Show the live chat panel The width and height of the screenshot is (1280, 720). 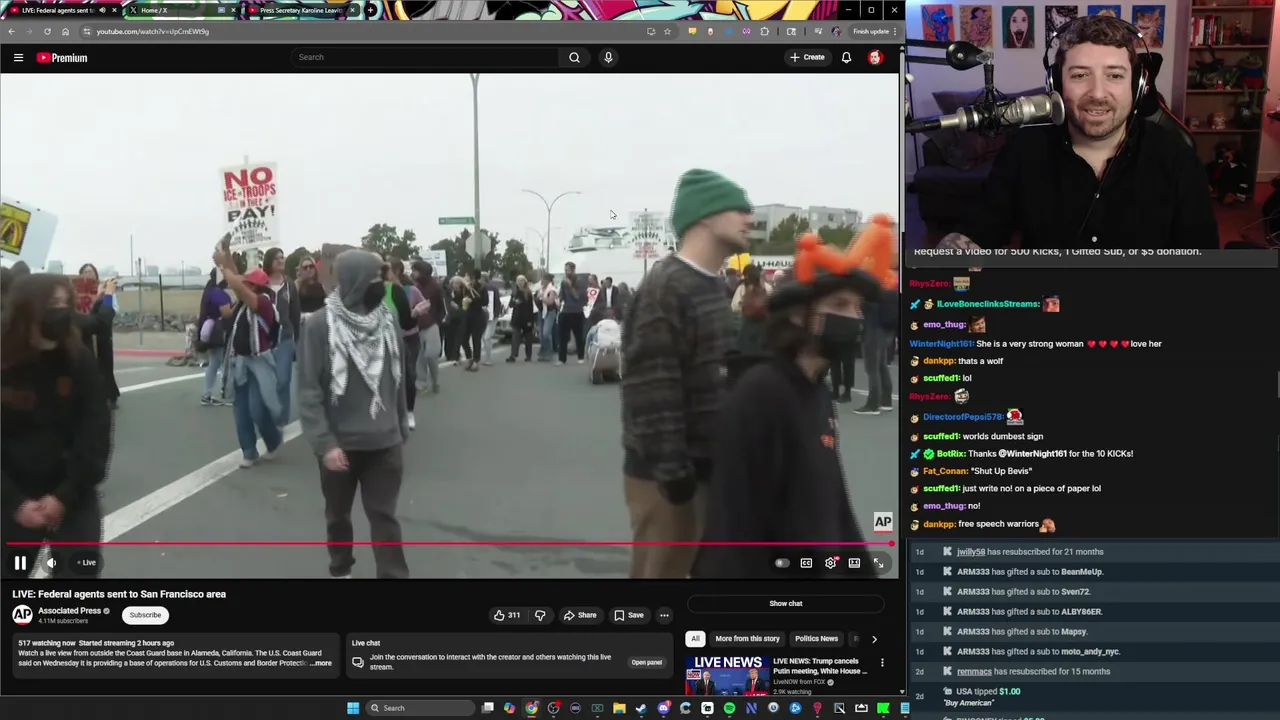click(786, 603)
